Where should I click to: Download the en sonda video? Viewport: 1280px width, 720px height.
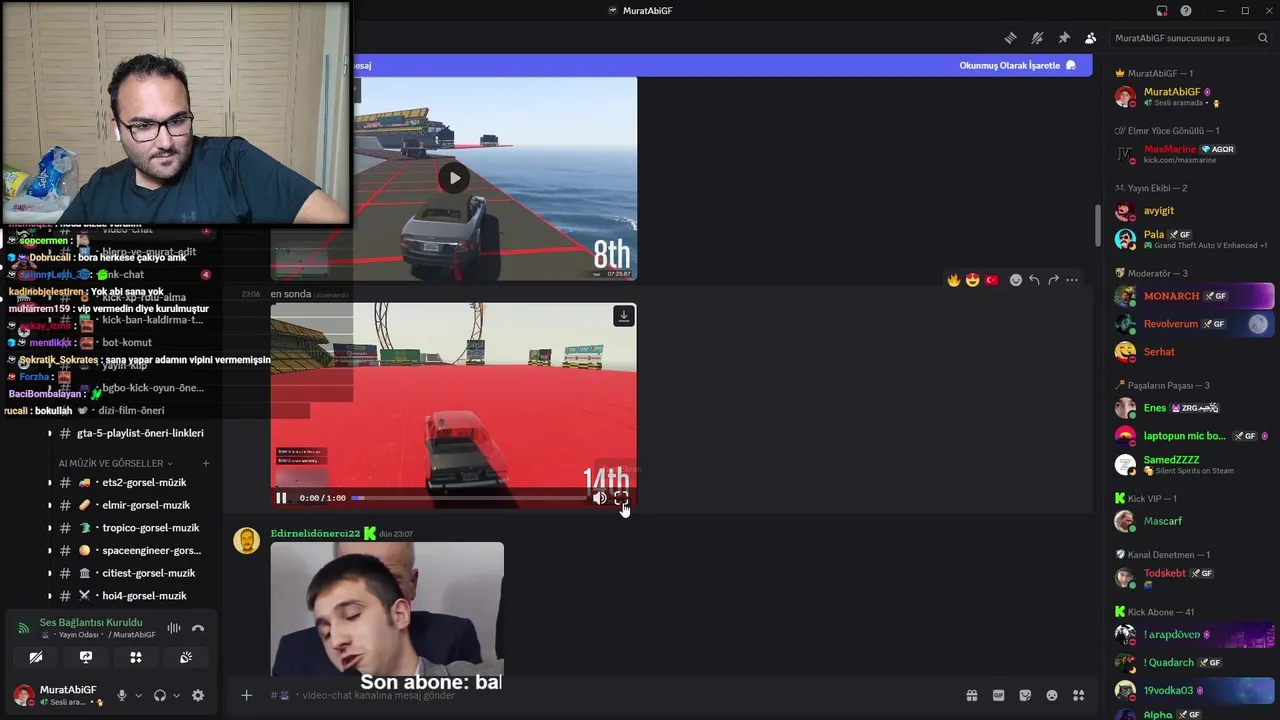click(x=623, y=316)
